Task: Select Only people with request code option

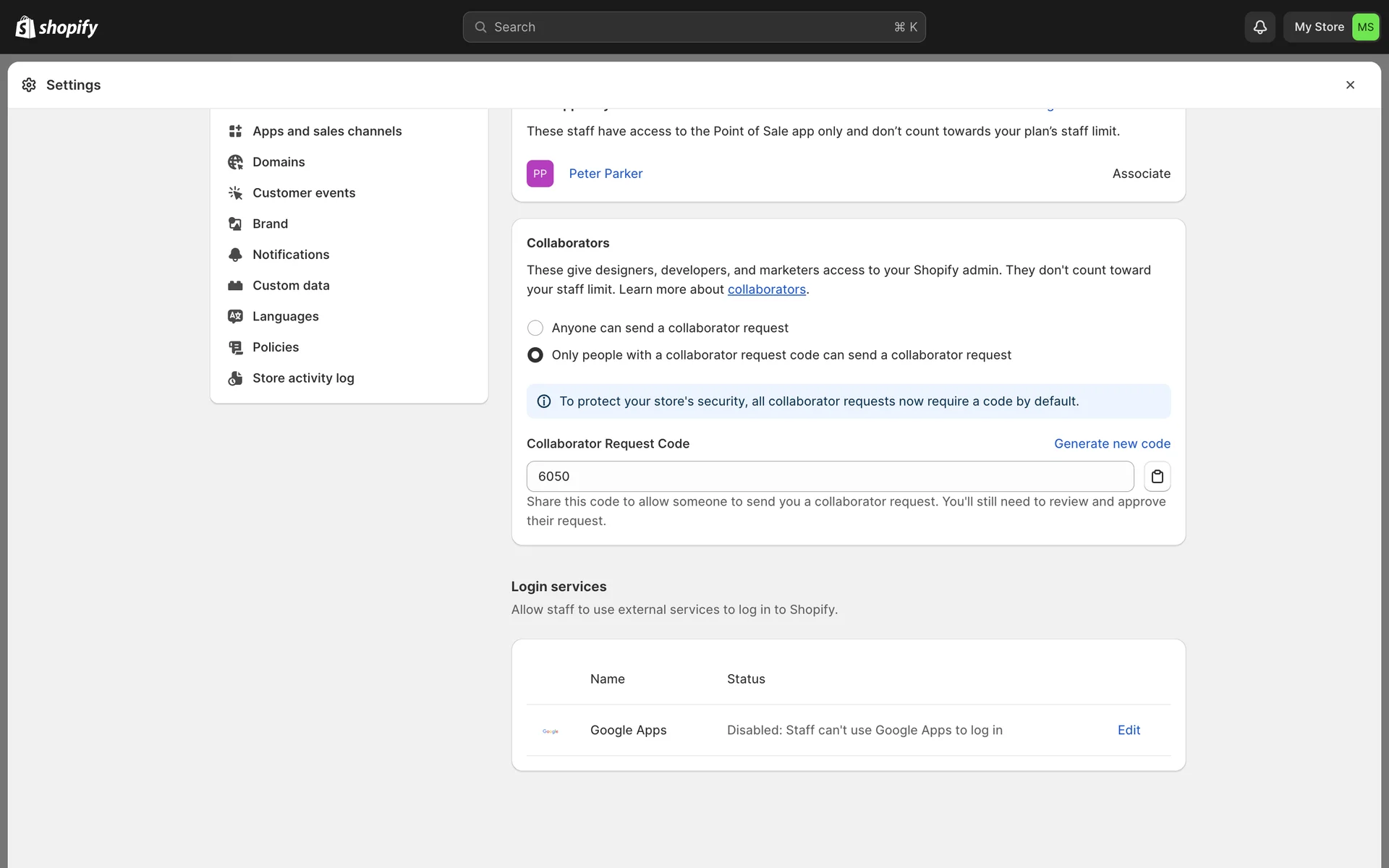Action: point(535,355)
